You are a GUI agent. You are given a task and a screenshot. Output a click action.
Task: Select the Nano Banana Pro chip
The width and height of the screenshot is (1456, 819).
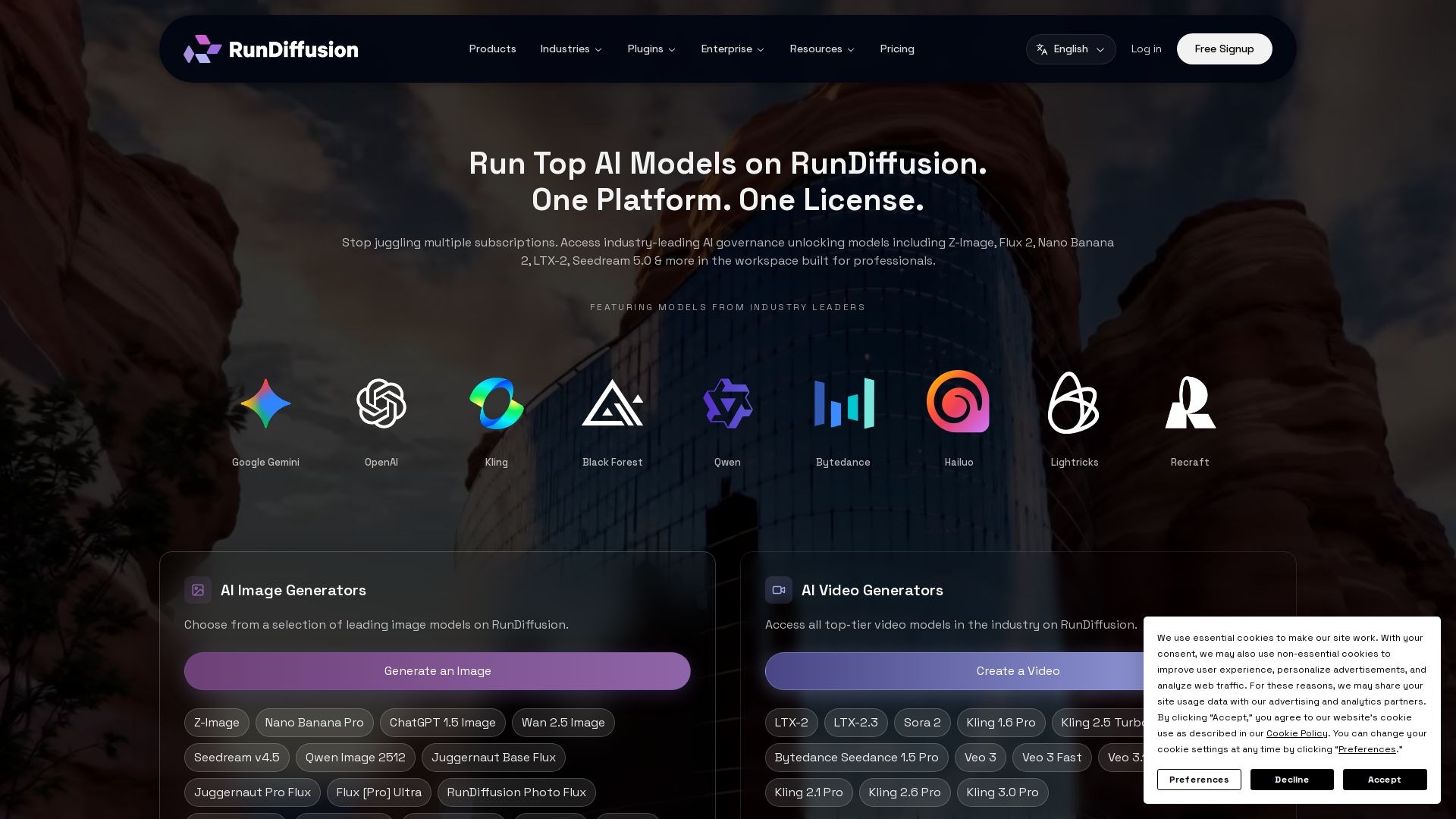pyautogui.click(x=314, y=723)
